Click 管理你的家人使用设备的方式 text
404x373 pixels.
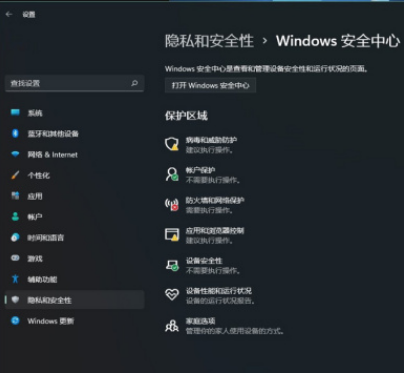pos(235,331)
